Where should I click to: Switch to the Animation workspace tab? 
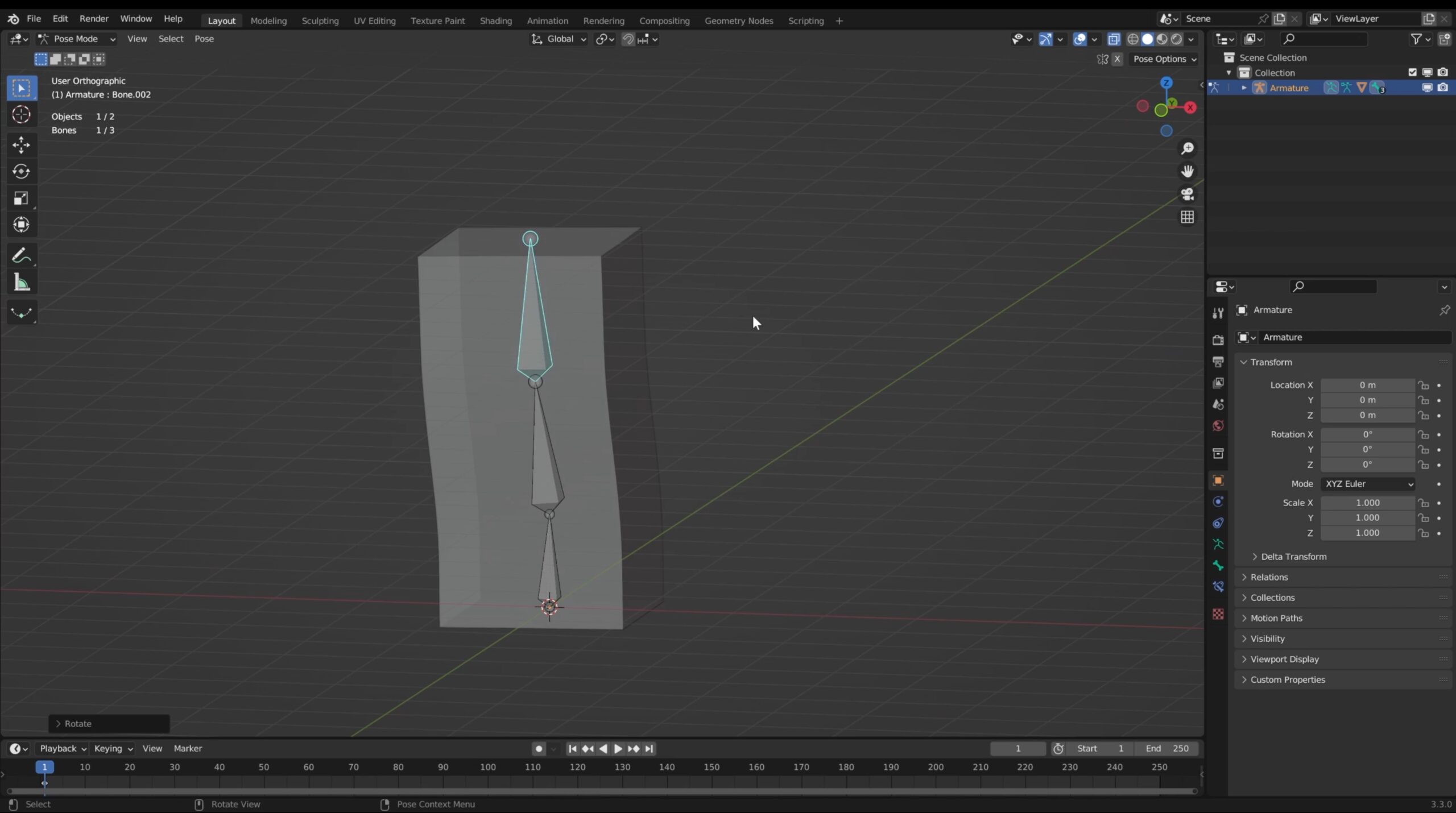[x=547, y=20]
